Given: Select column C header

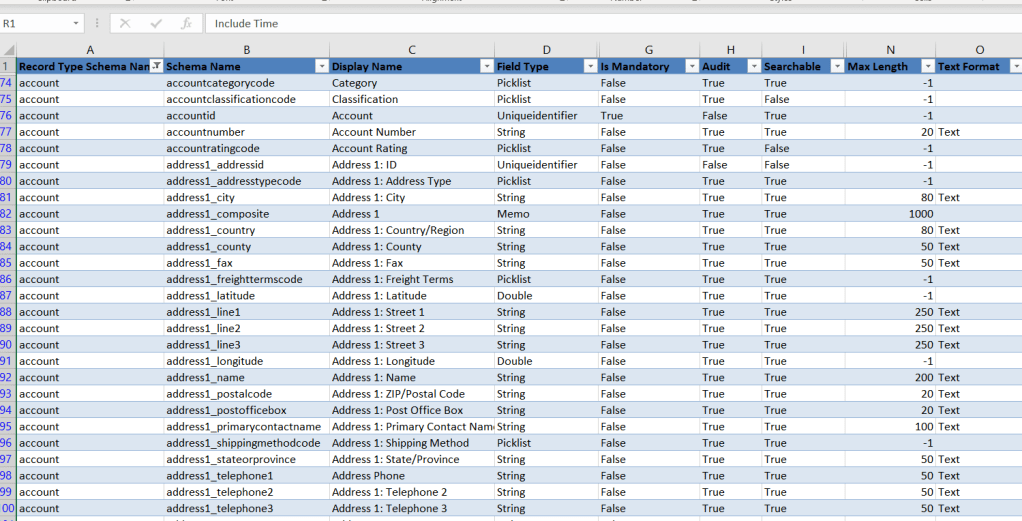Looking at the screenshot, I should coord(411,50).
